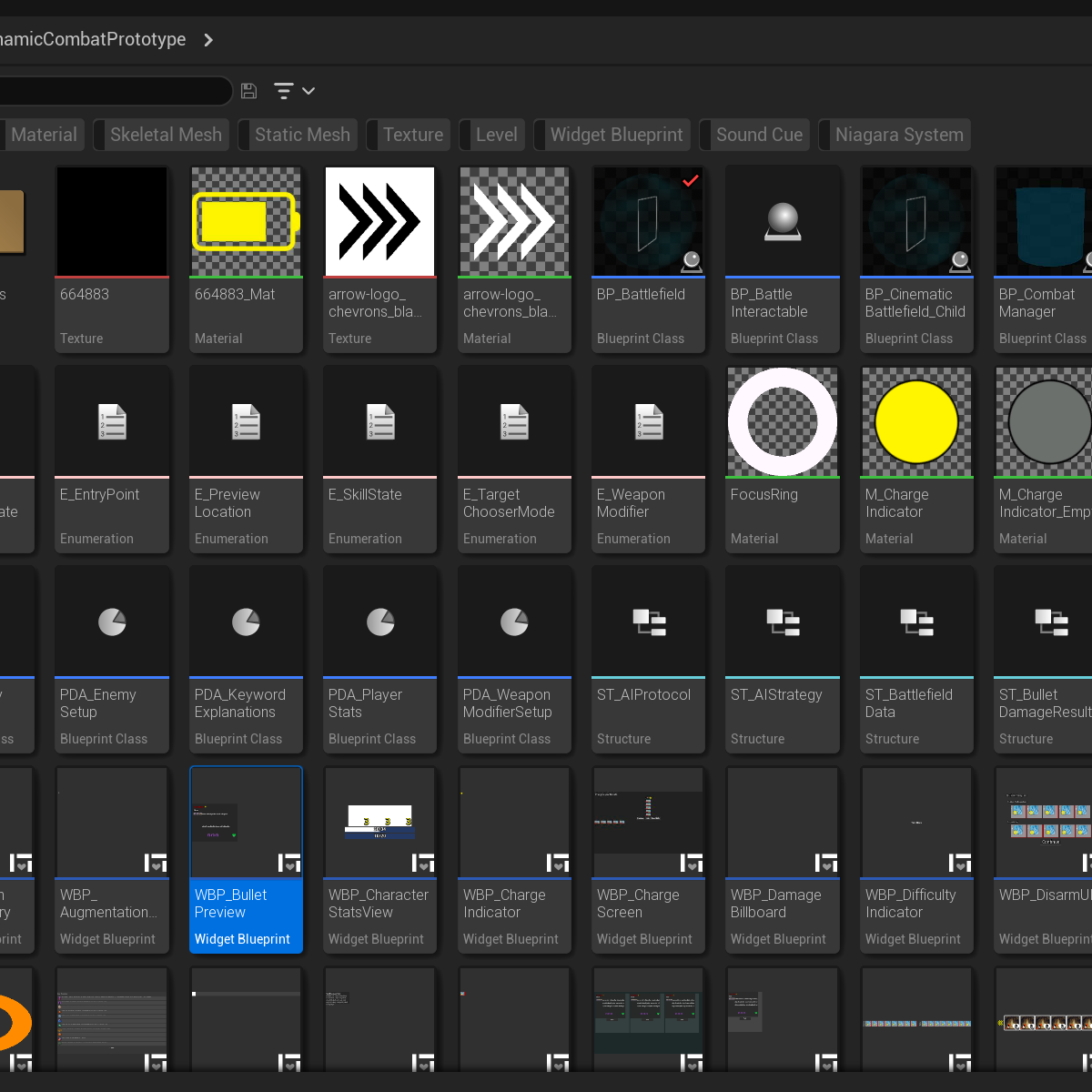Image resolution: width=1092 pixels, height=1092 pixels.
Task: Click the PDA_PlayerStats data asset icon
Action: (380, 622)
